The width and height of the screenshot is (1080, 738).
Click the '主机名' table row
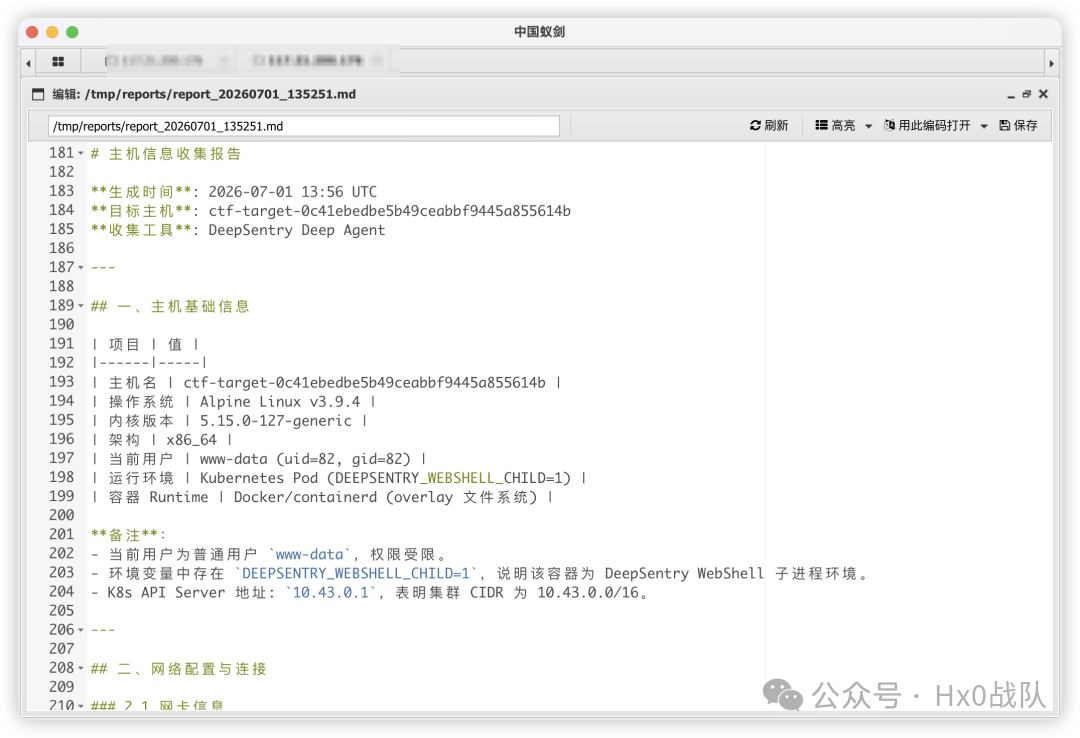[326, 382]
